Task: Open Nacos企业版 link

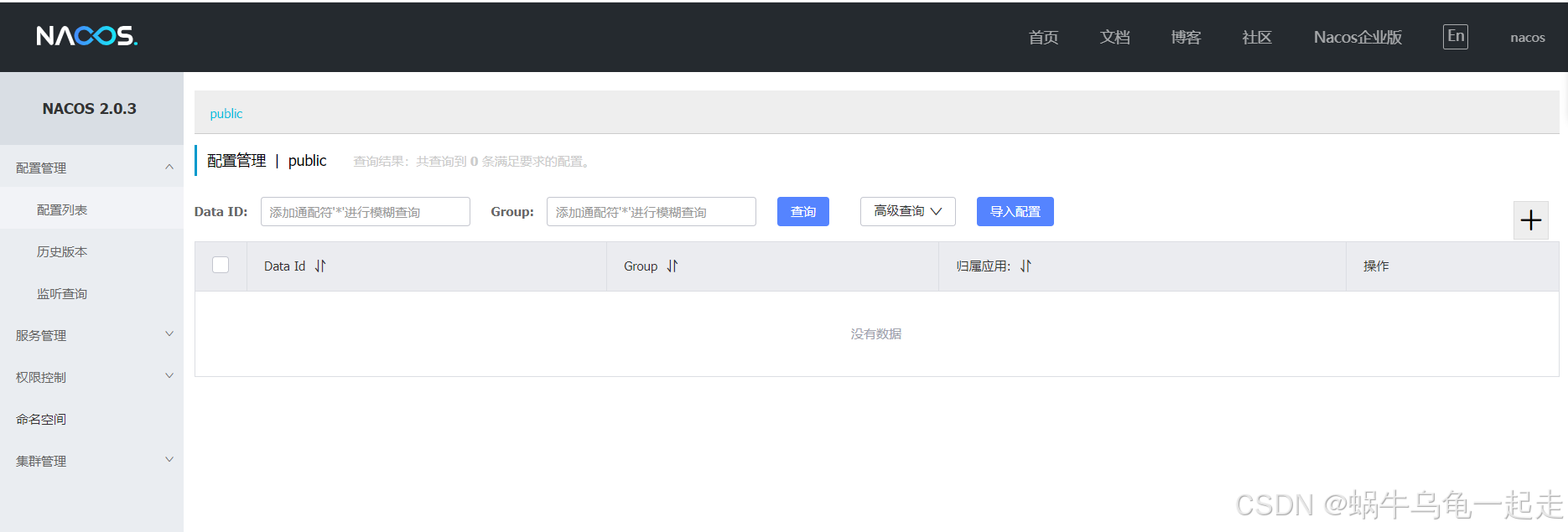Action: click(1358, 37)
